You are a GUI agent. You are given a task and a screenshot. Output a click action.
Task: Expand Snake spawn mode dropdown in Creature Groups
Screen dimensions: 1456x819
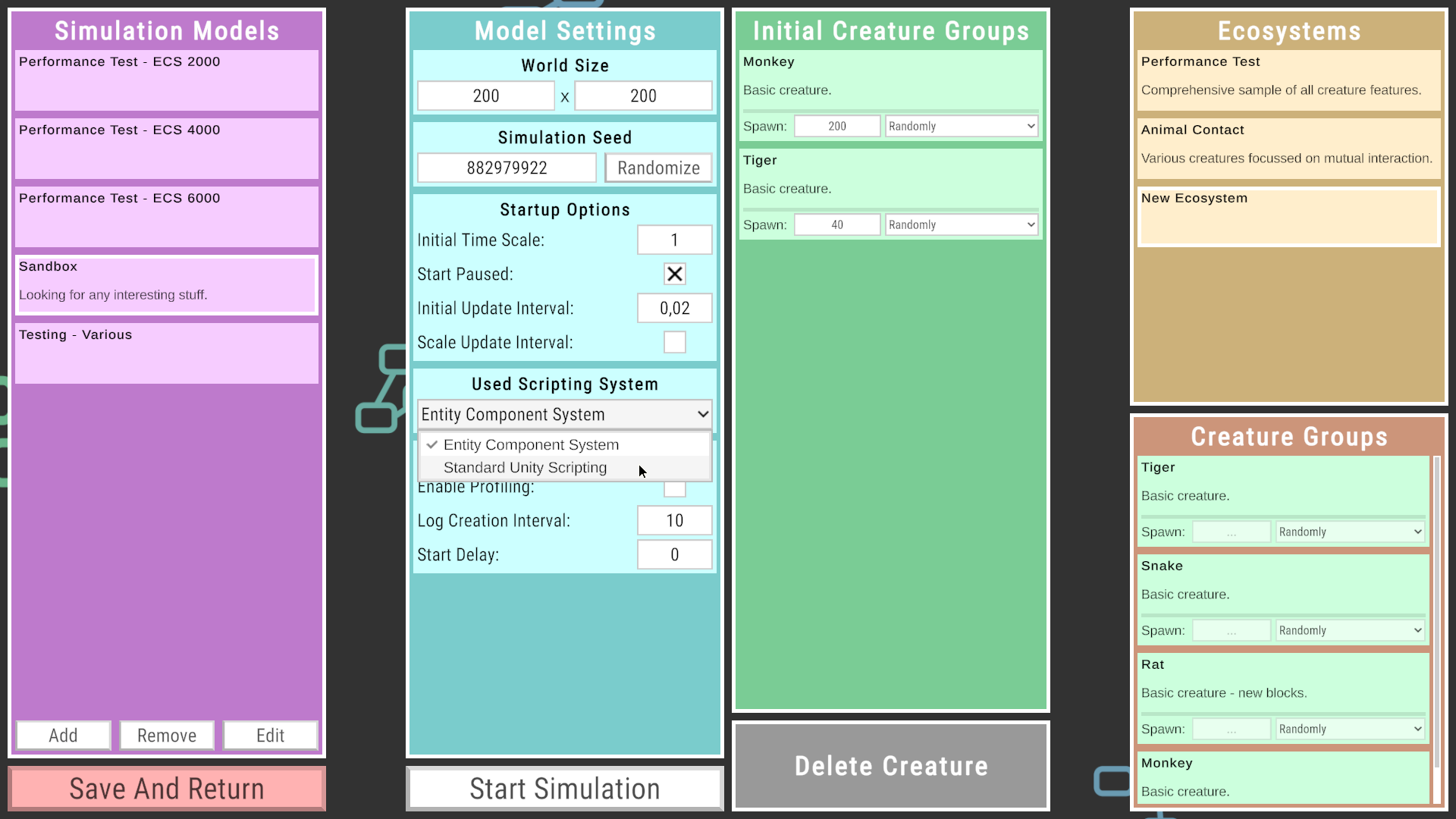1350,630
